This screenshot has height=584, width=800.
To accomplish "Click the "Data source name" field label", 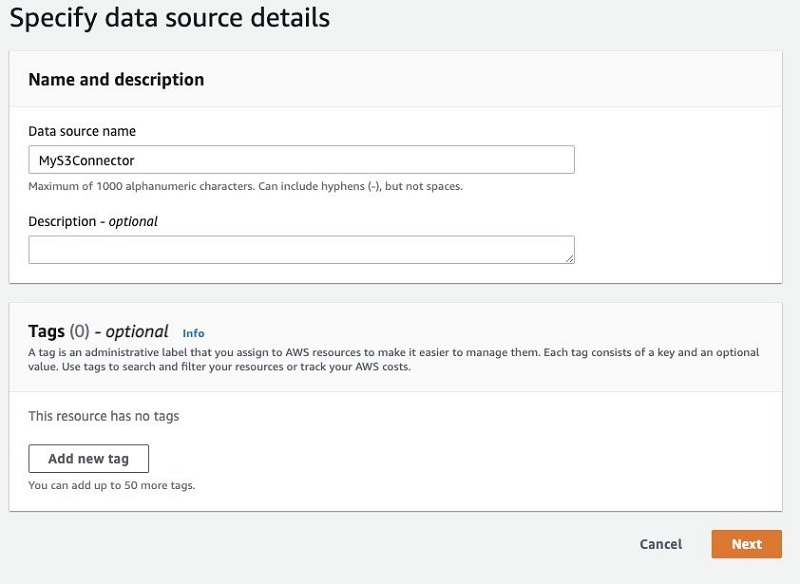I will pos(82,132).
